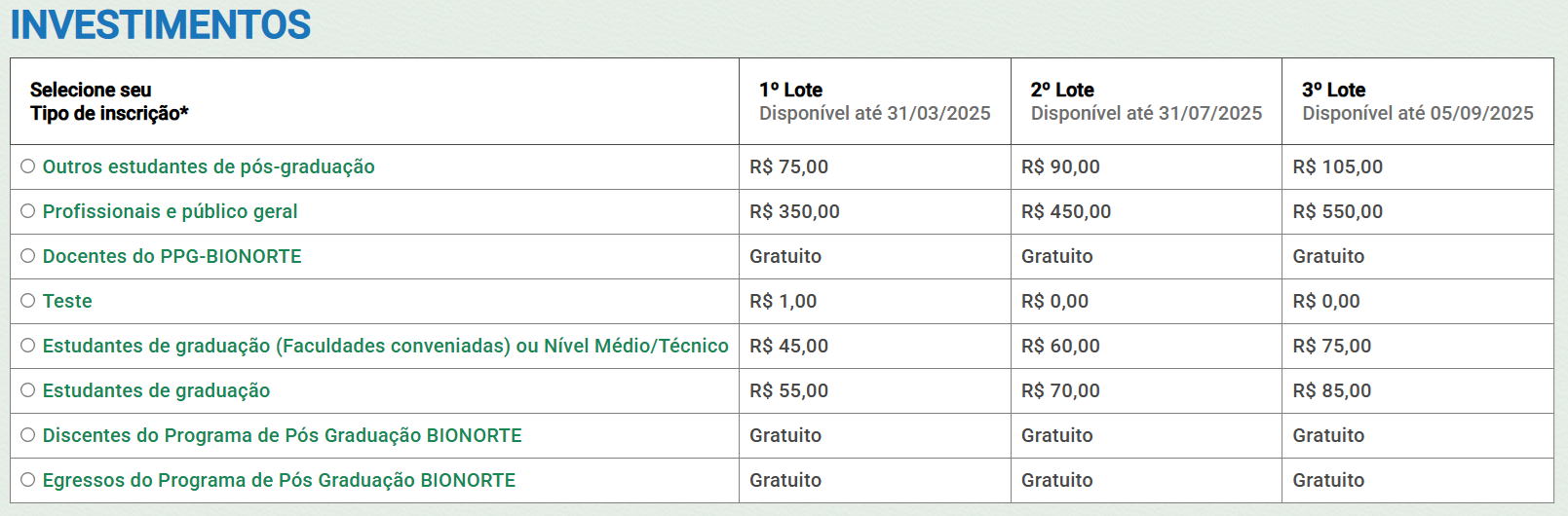The height and width of the screenshot is (516, 1568).
Task: Pick the 'Teste' radio button
Action: 28,301
